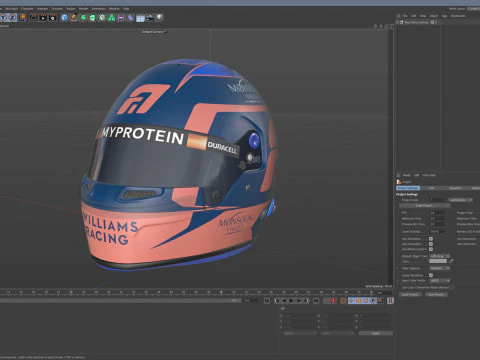Toggle Position keyframe recording button
The width and height of the screenshot is (480, 360).
(351, 301)
